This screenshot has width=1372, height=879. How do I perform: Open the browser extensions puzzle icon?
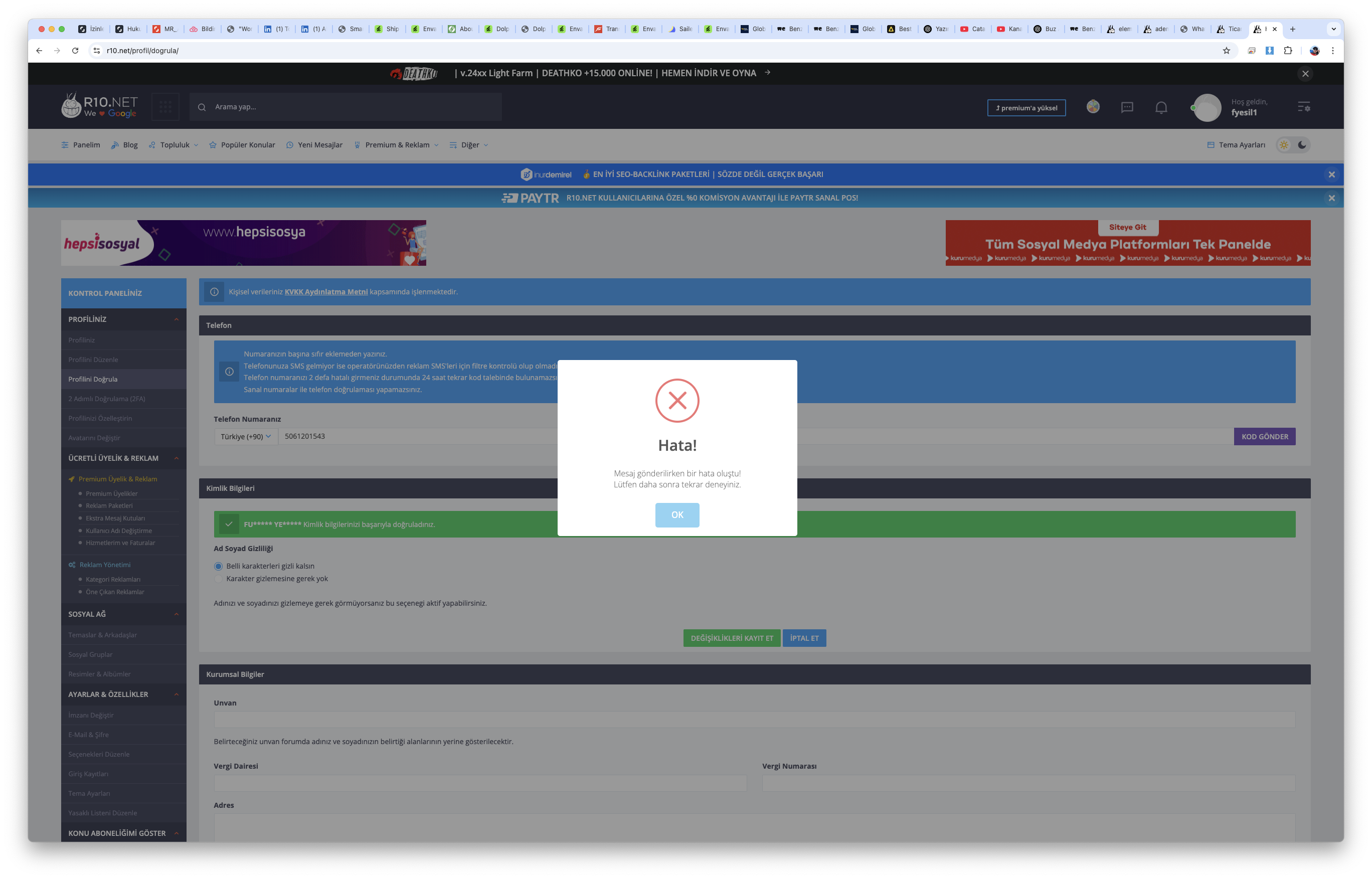pyautogui.click(x=1288, y=51)
